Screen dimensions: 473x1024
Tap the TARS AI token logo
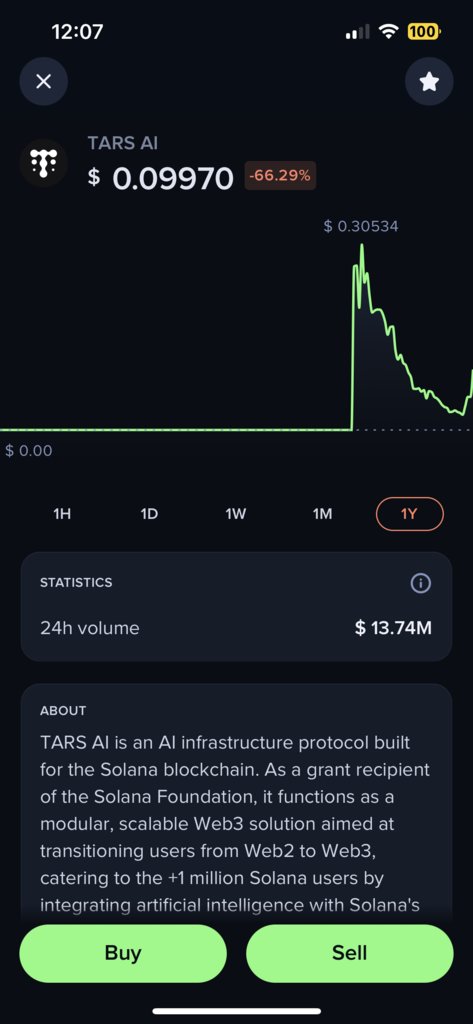coord(44,163)
